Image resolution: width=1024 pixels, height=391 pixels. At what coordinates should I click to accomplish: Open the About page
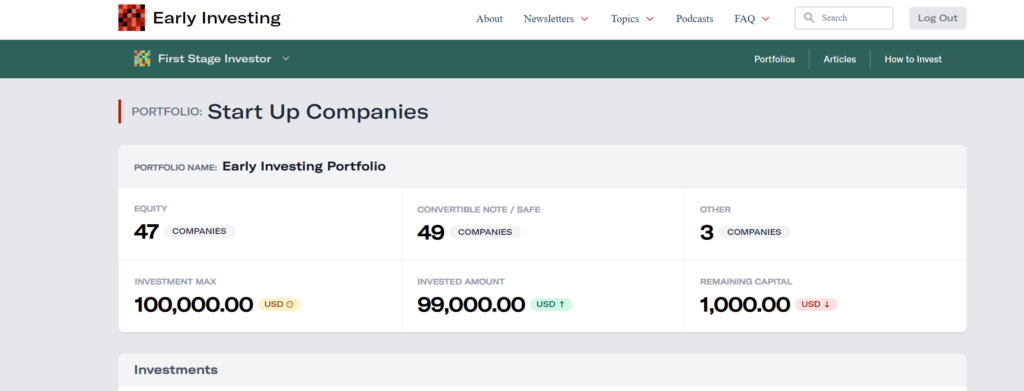pyautogui.click(x=489, y=19)
